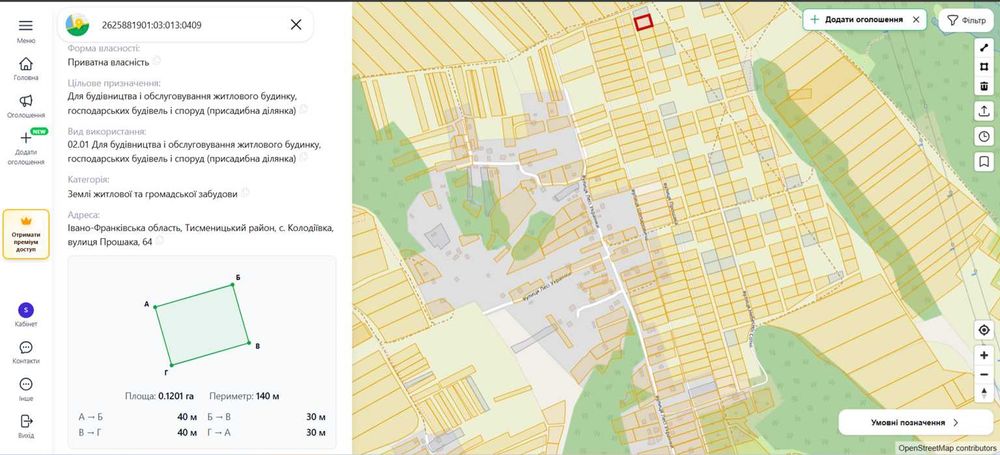
Task: Expand Умовні позначення legend panel
Action: pyautogui.click(x=915, y=422)
